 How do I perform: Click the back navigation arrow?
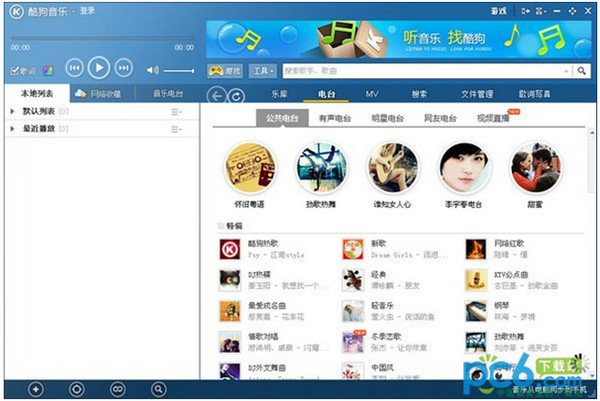click(x=217, y=95)
